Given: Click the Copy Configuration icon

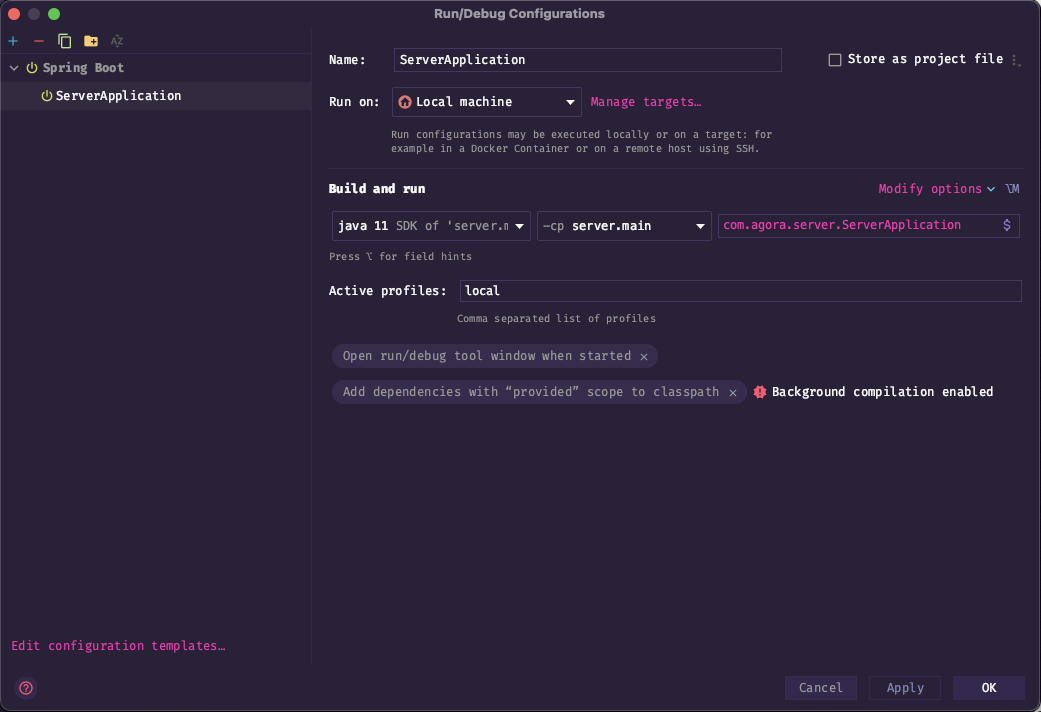Looking at the screenshot, I should click(x=65, y=41).
